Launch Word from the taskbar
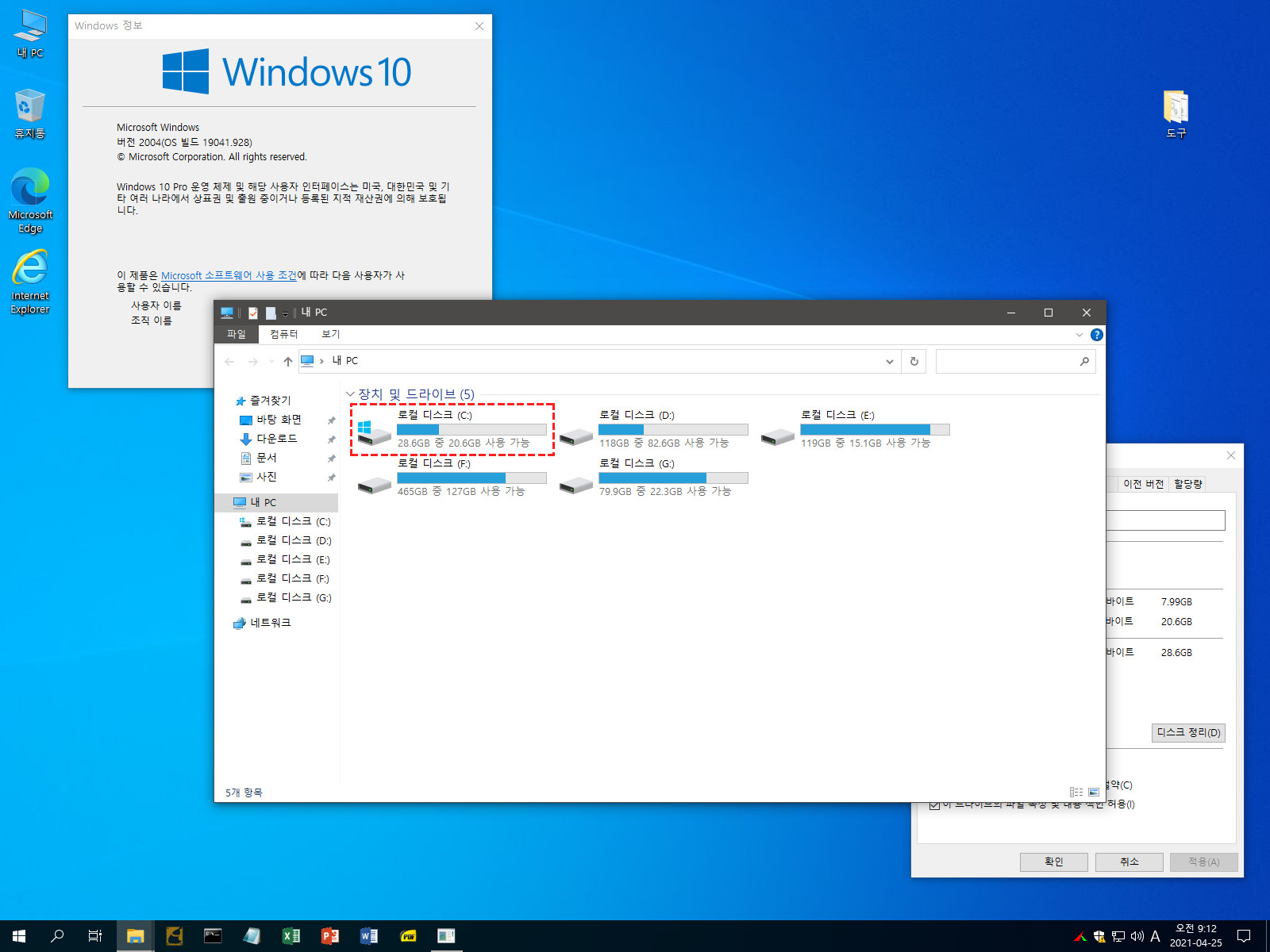The height and width of the screenshot is (952, 1270). [369, 936]
